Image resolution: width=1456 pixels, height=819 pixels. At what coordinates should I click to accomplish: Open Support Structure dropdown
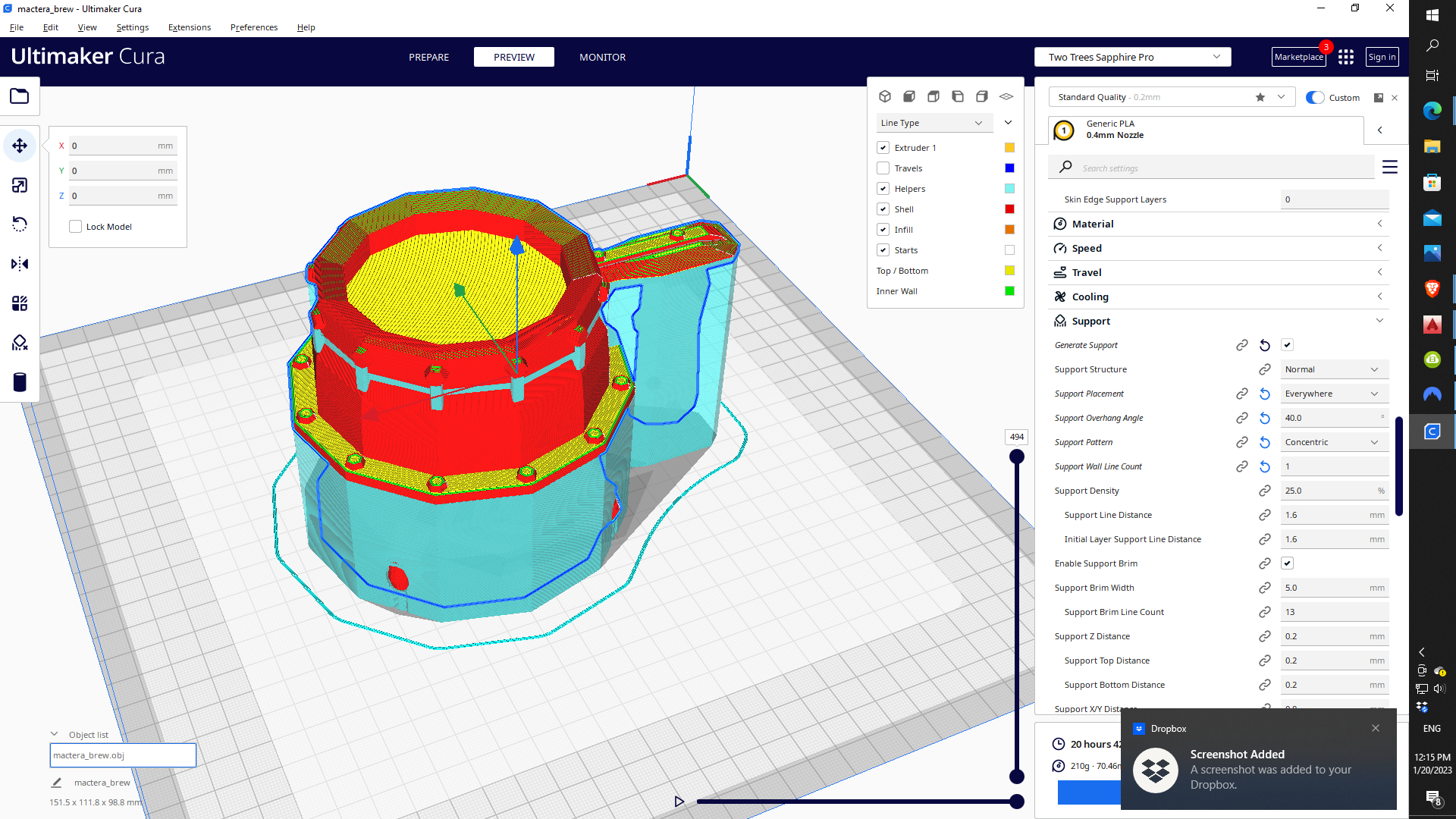click(1335, 369)
